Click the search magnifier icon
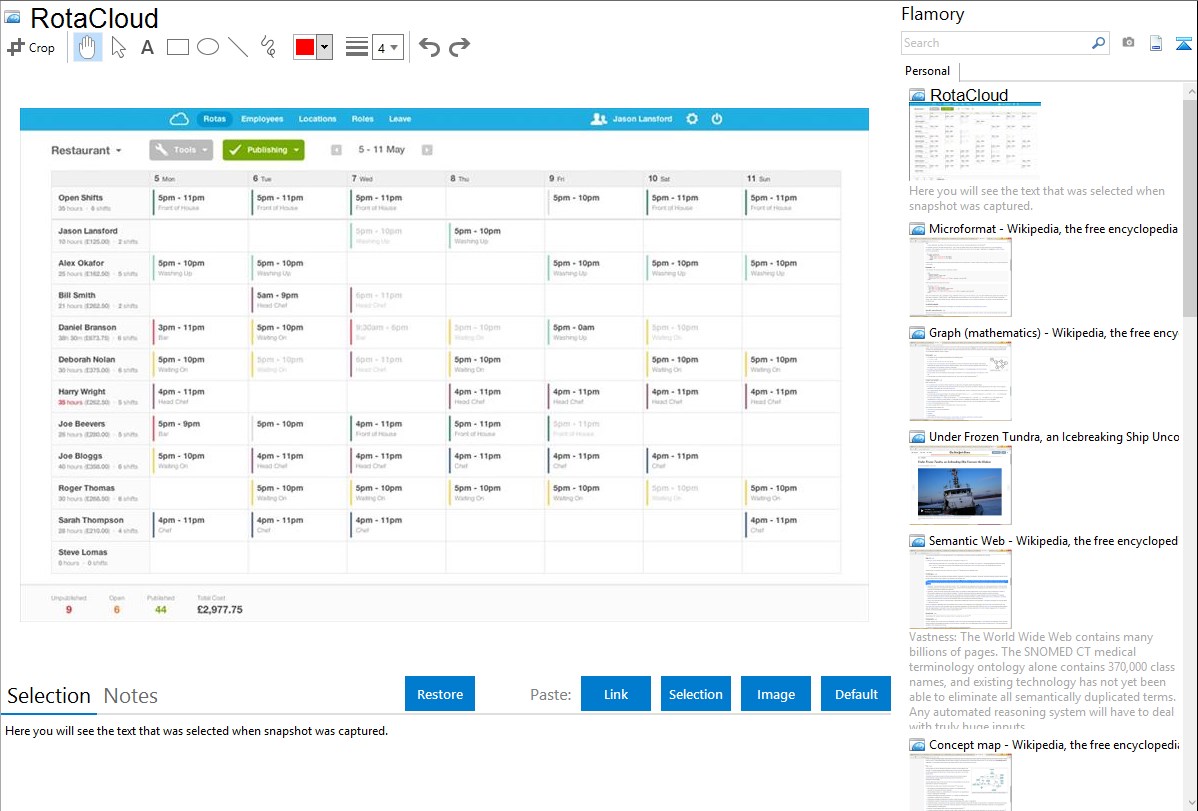The height and width of the screenshot is (811, 1198). tap(1098, 43)
